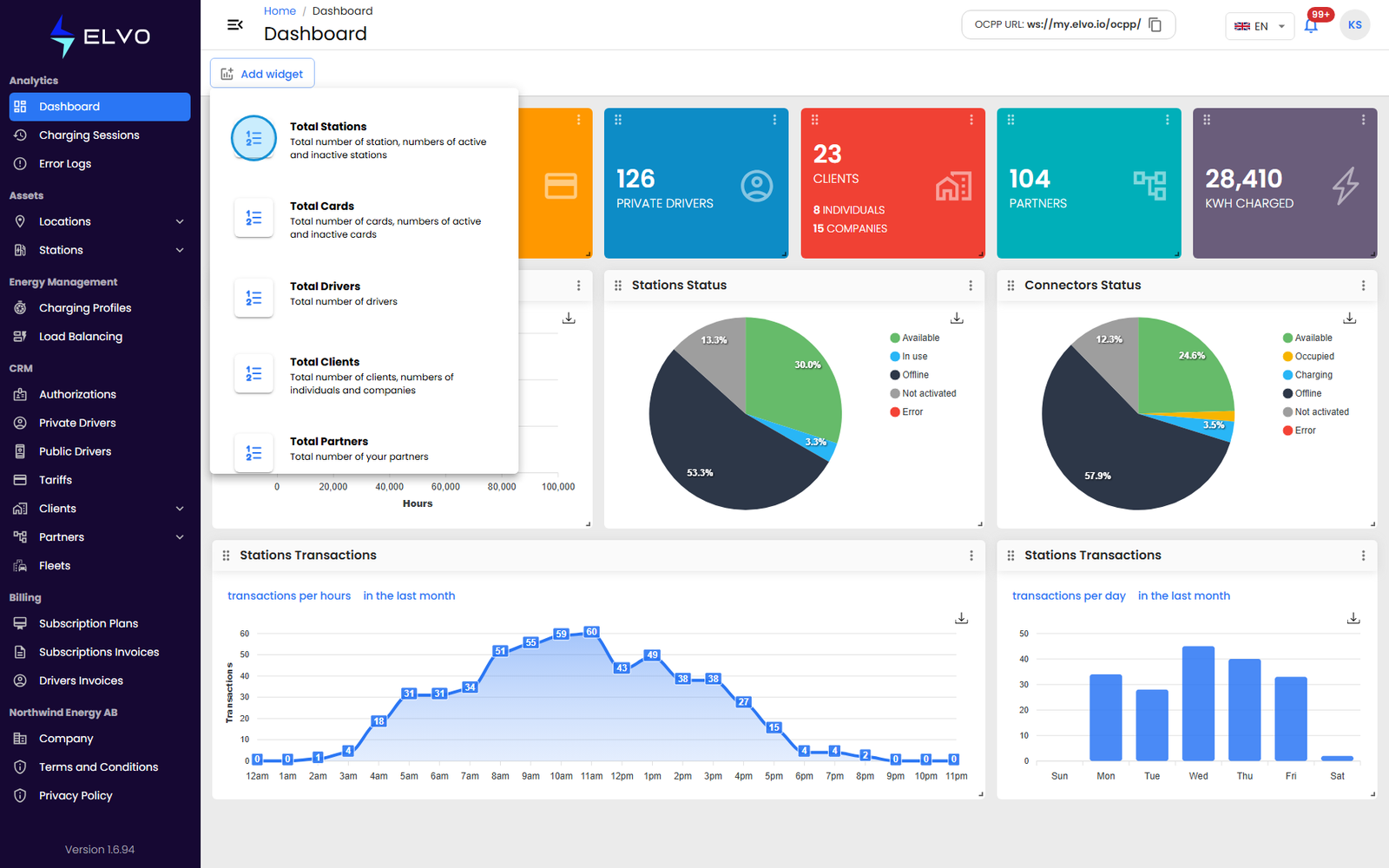The width and height of the screenshot is (1389, 868).
Task: Grab the Partners widget drag handle
Action: (x=1010, y=120)
